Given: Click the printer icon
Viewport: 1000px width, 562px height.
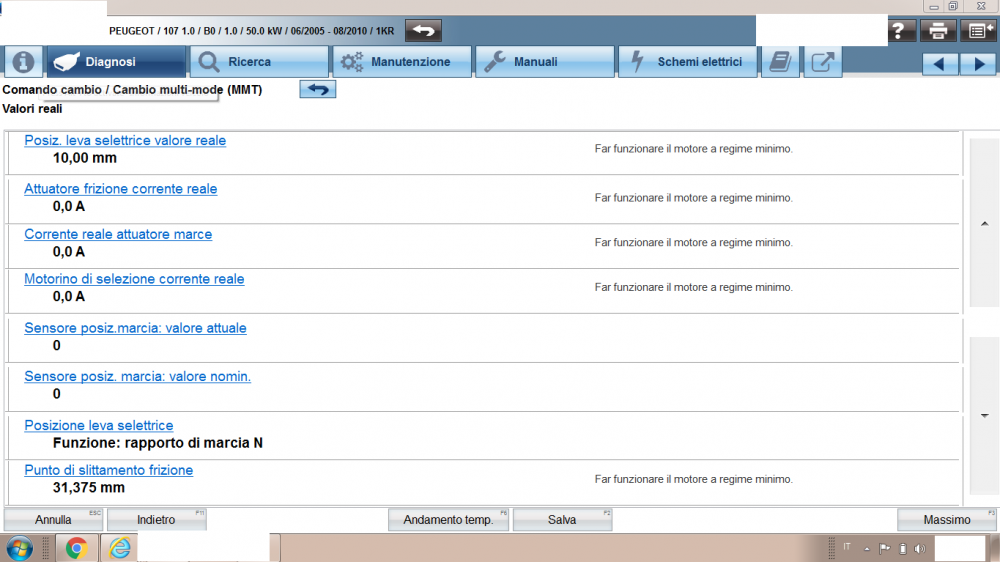Looking at the screenshot, I should [x=938, y=31].
